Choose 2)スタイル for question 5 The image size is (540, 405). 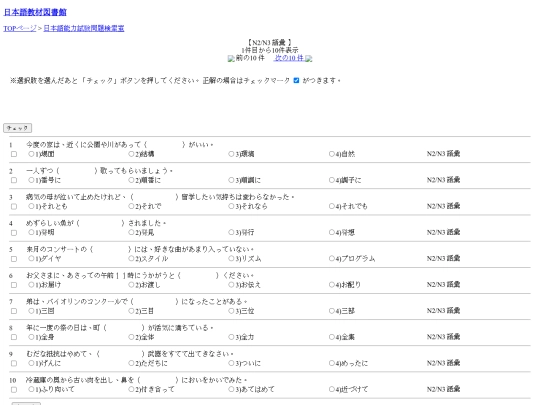click(131, 259)
